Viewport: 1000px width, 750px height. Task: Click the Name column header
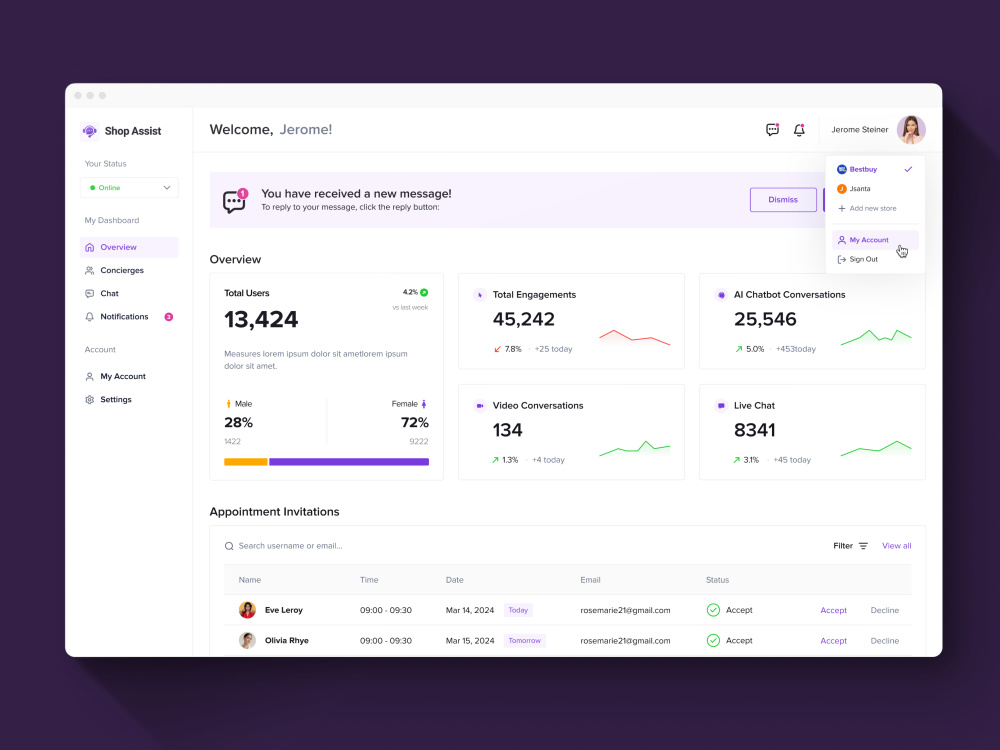pos(250,580)
